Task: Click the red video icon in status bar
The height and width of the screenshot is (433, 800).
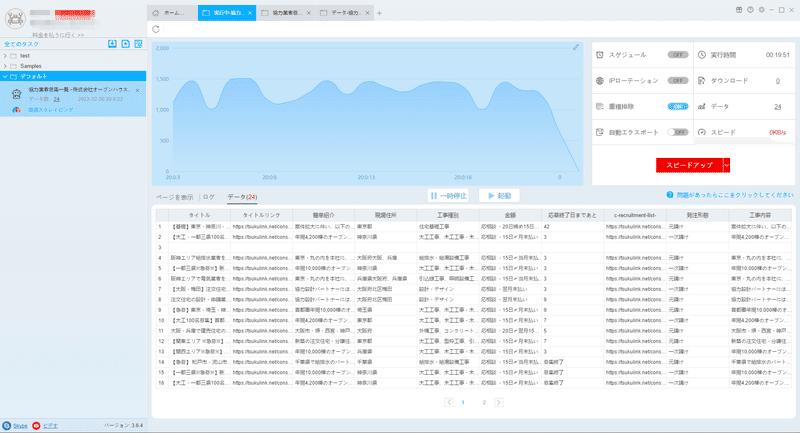Action: 36,426
